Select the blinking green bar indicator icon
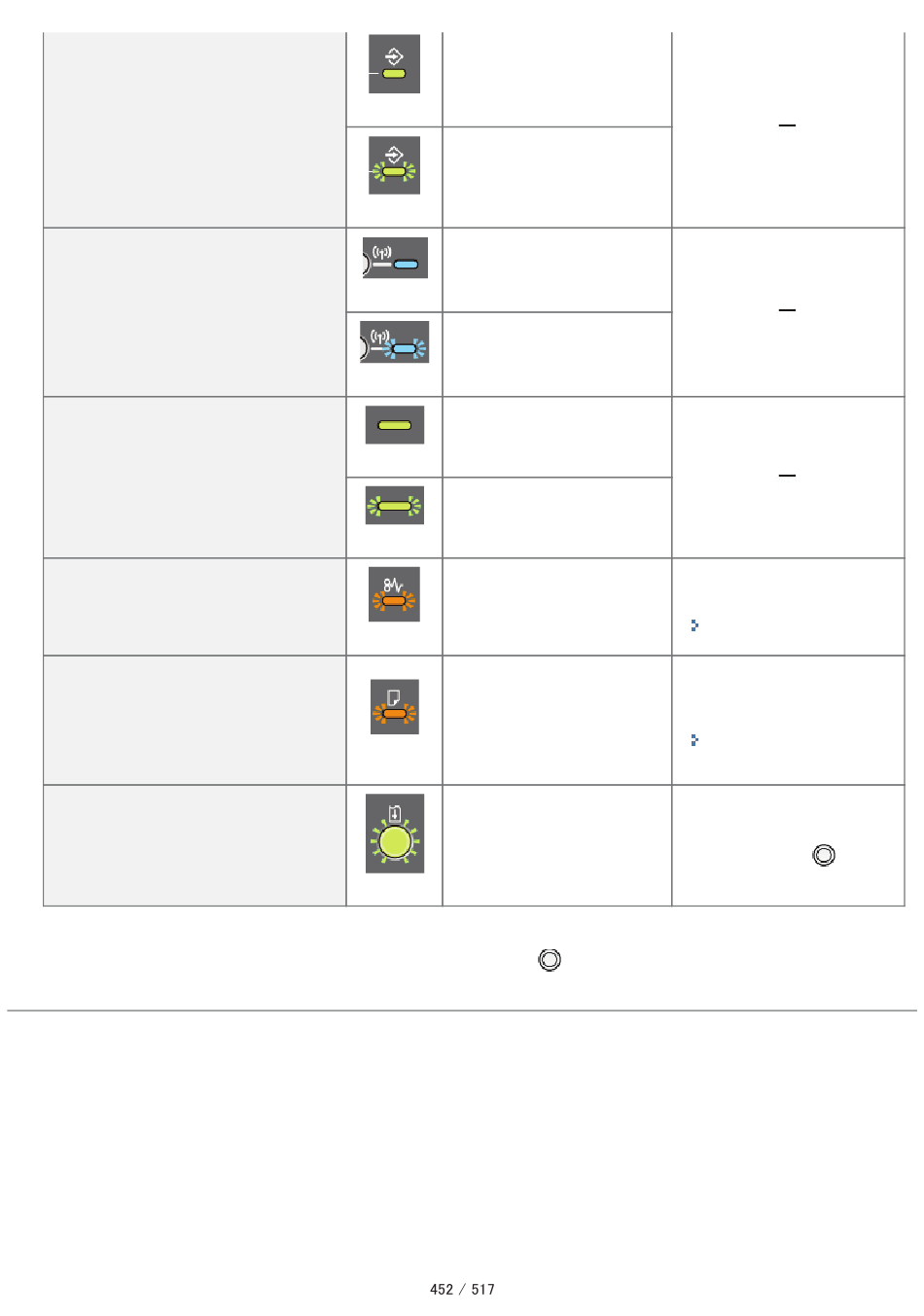The image size is (924, 1316). 395,506
